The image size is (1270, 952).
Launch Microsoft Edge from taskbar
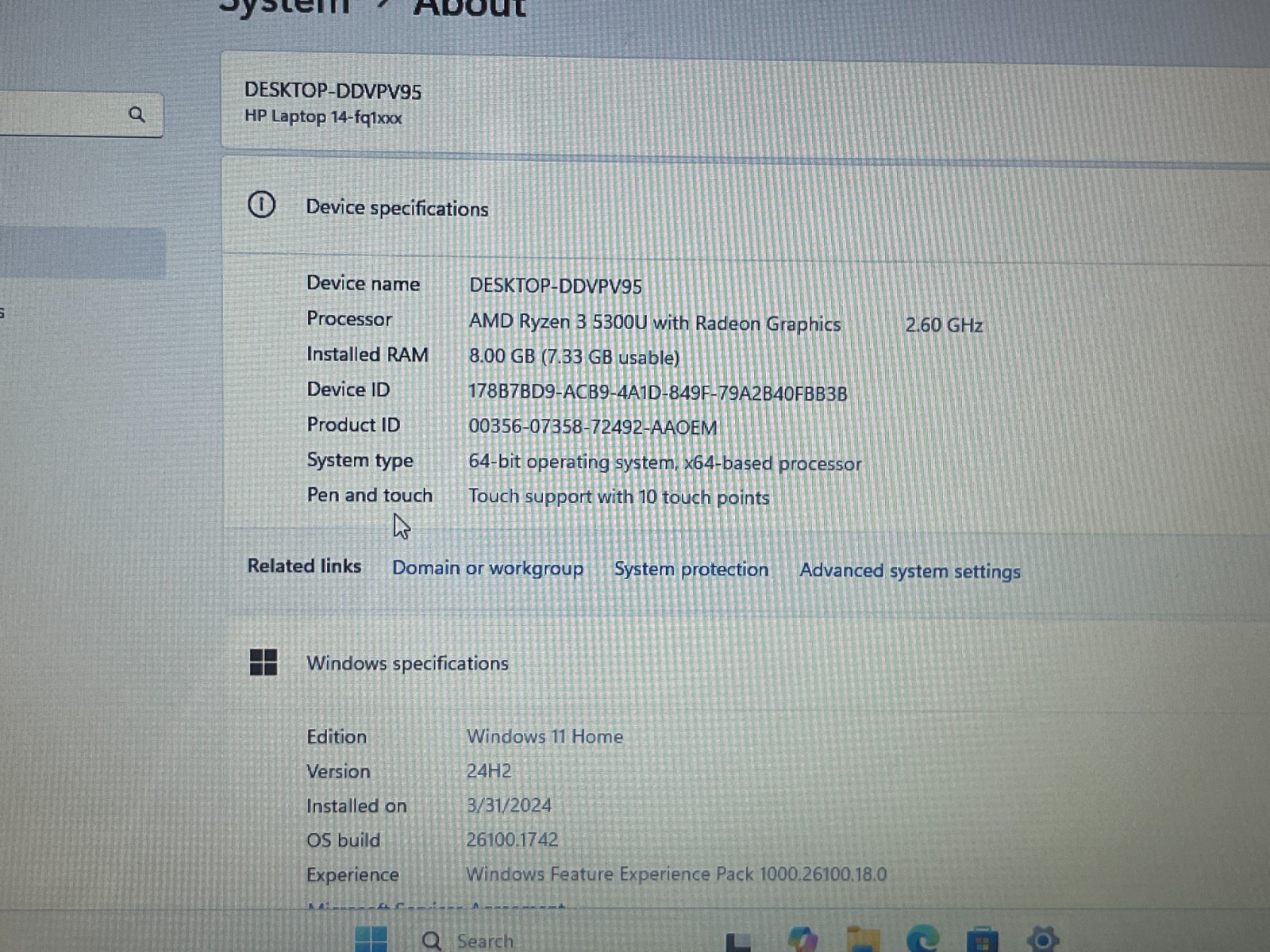(x=923, y=939)
